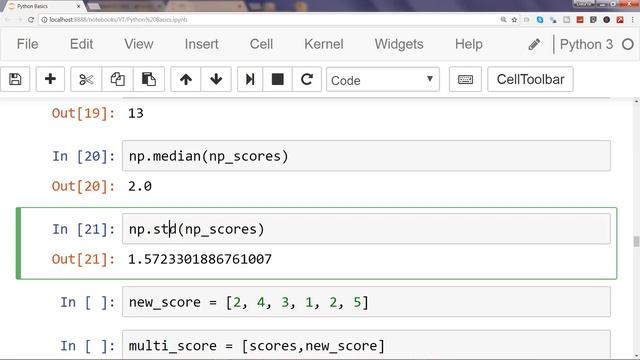Image resolution: width=640 pixels, height=360 pixels.
Task: Click the browser address bar URL
Action: click(118, 20)
